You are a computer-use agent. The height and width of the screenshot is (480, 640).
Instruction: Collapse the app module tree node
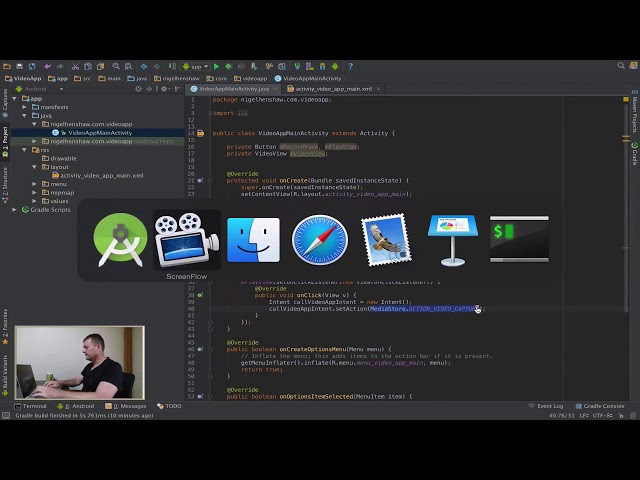click(x=15, y=99)
